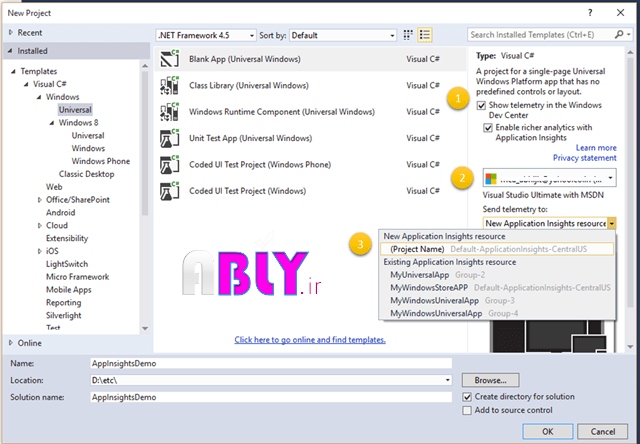Screen dimensions: 640x444
Task: Select the Universal node under Windows
Action: [x=75, y=110]
